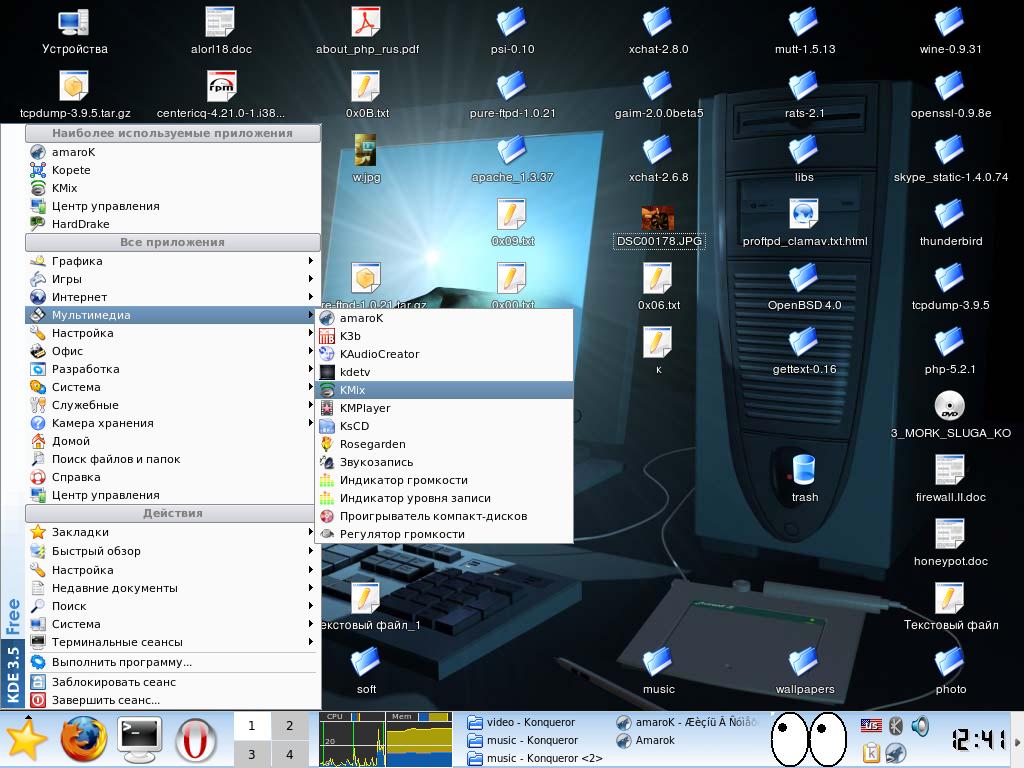Switch keyboard layout via the US flag
The image size is (1024, 768).
click(x=871, y=726)
